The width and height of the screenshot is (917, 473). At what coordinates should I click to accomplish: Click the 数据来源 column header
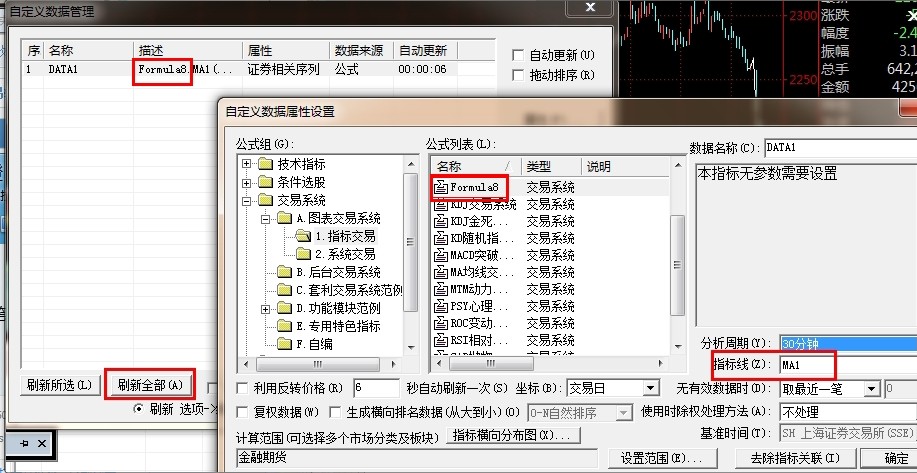pyautogui.click(x=361, y=50)
